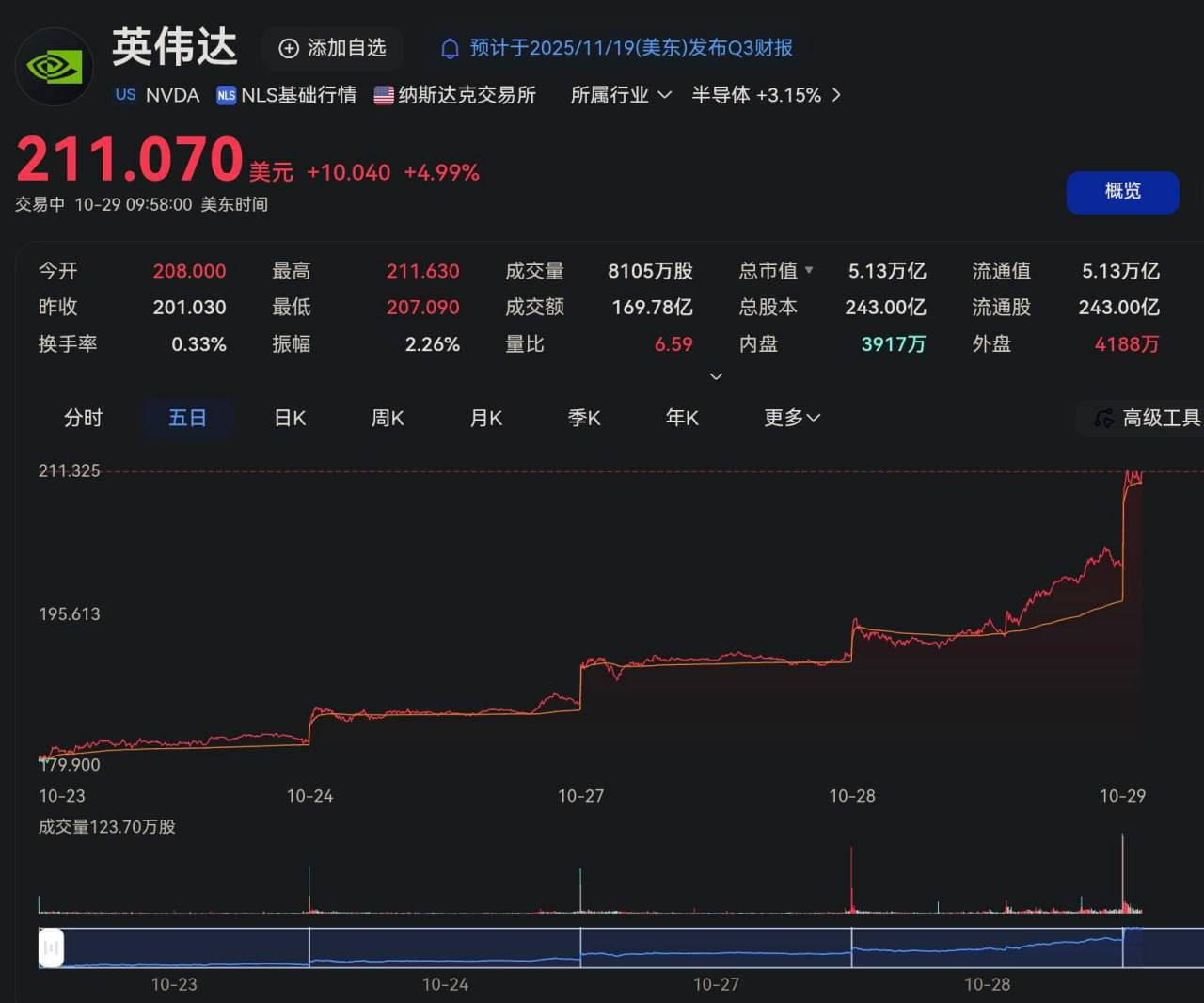Click the NLS基础行情 badge icon
The height and width of the screenshot is (1003, 1204).
[226, 95]
